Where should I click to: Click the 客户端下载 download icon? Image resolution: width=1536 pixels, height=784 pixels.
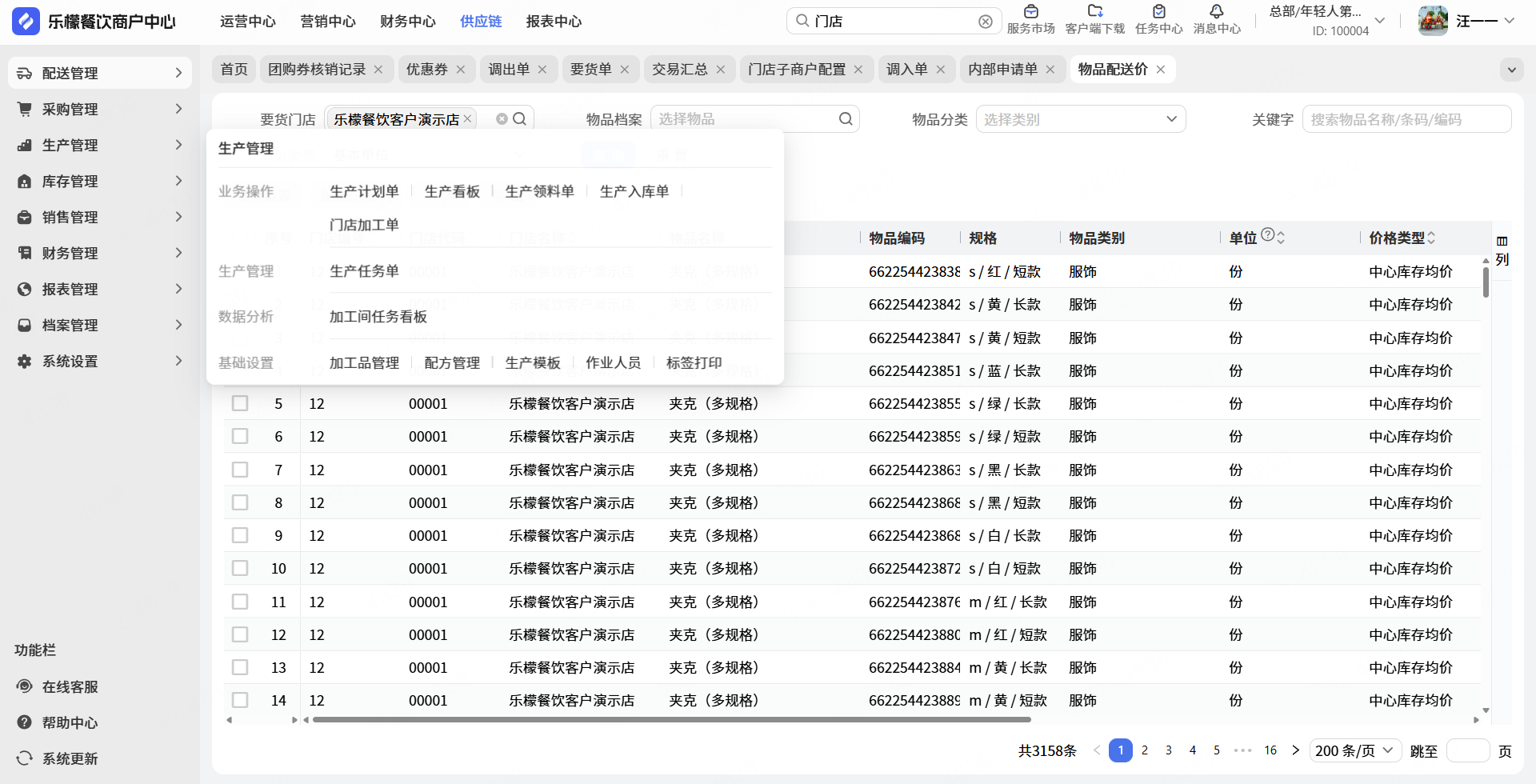pos(1094,12)
